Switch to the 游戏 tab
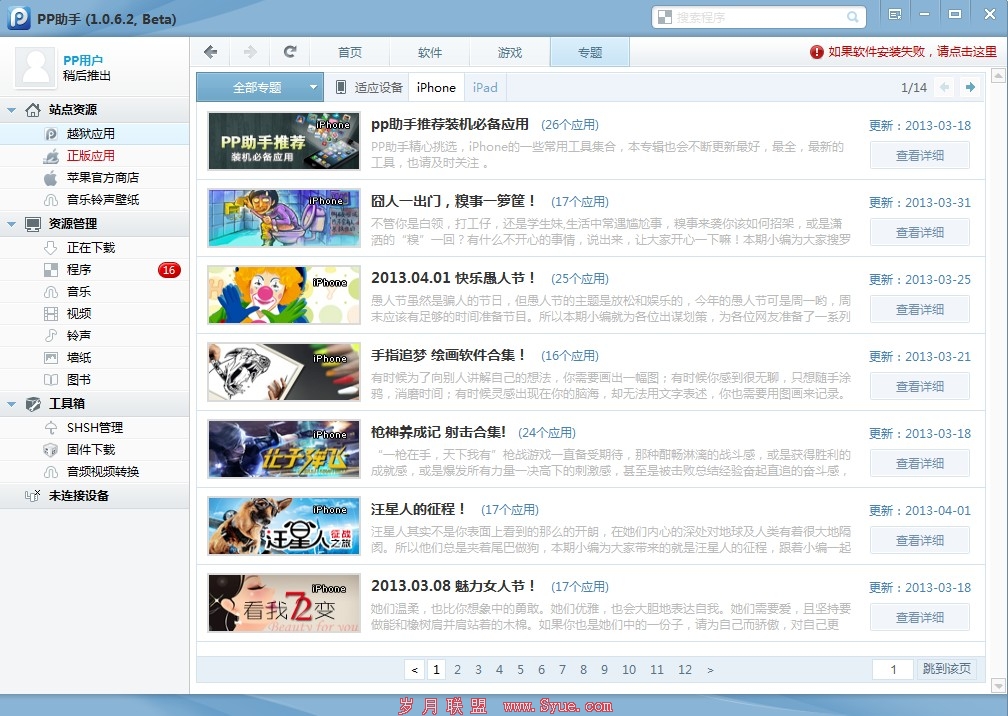1008x716 pixels. (510, 52)
